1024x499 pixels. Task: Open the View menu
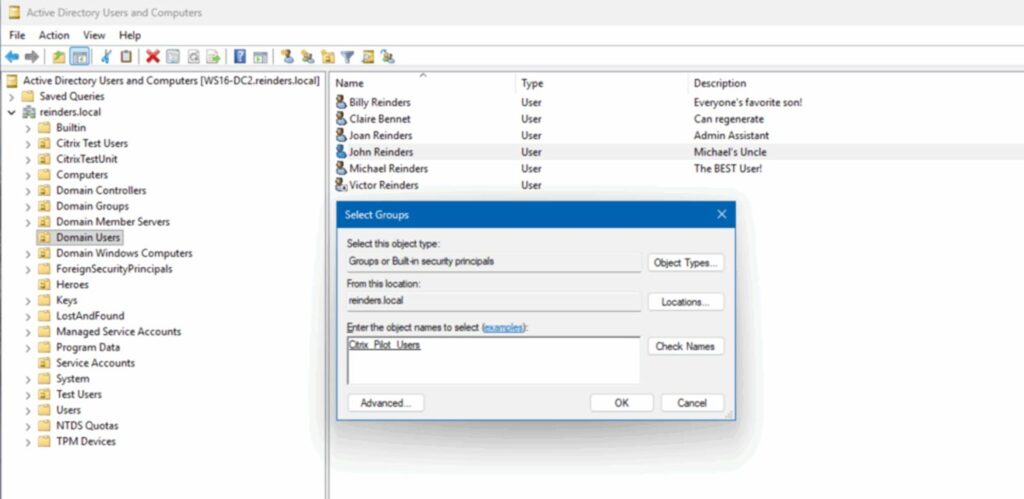point(94,35)
